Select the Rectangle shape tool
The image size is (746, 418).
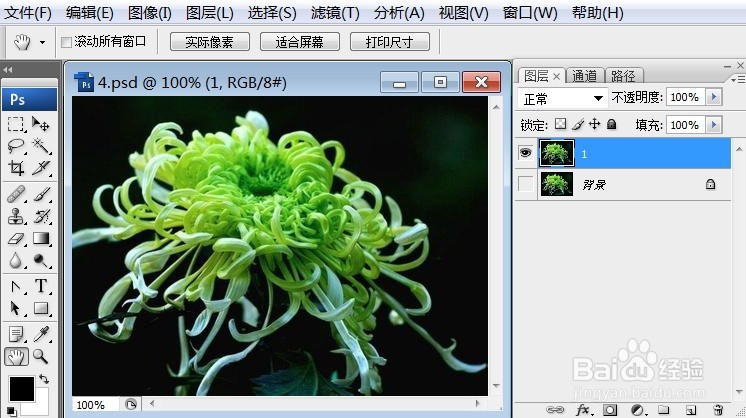pos(41,309)
